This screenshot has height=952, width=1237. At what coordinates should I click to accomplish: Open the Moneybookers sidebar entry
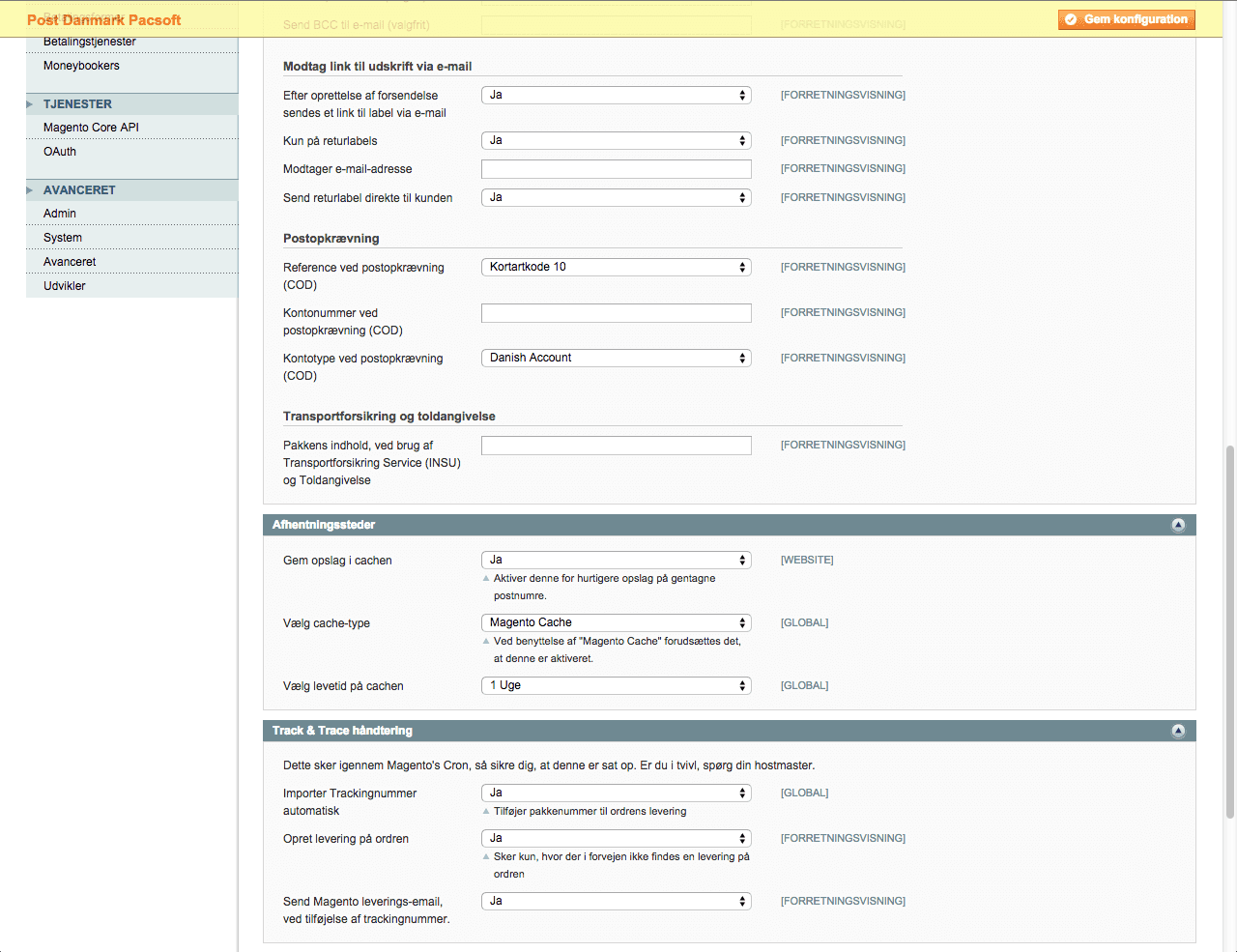81,66
